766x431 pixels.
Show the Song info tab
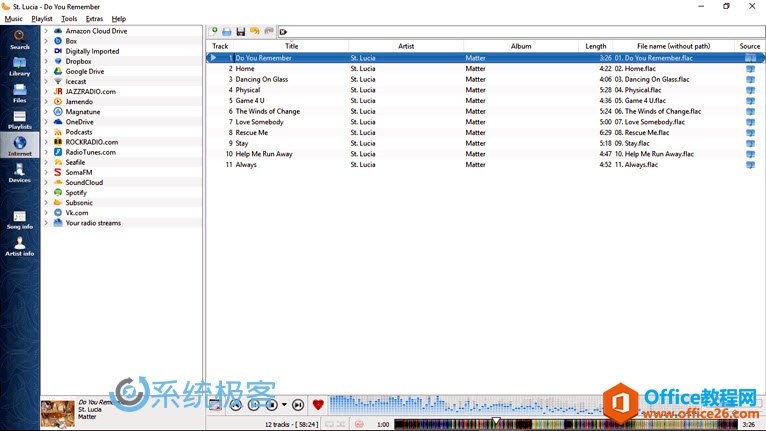tap(20, 220)
